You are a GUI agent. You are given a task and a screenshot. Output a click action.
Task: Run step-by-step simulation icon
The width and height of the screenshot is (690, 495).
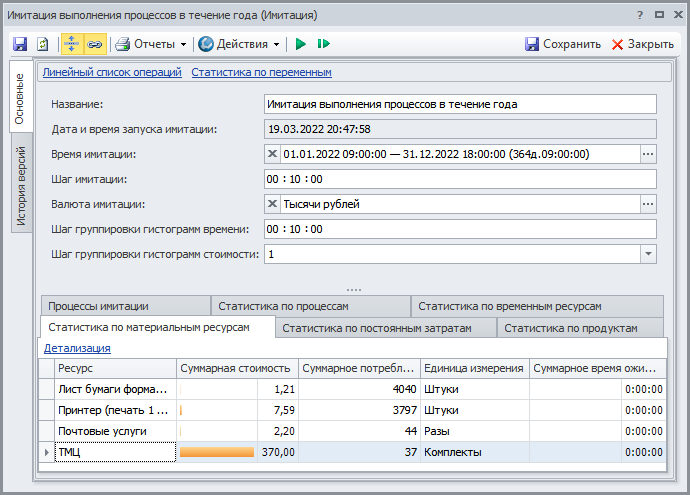click(x=323, y=44)
